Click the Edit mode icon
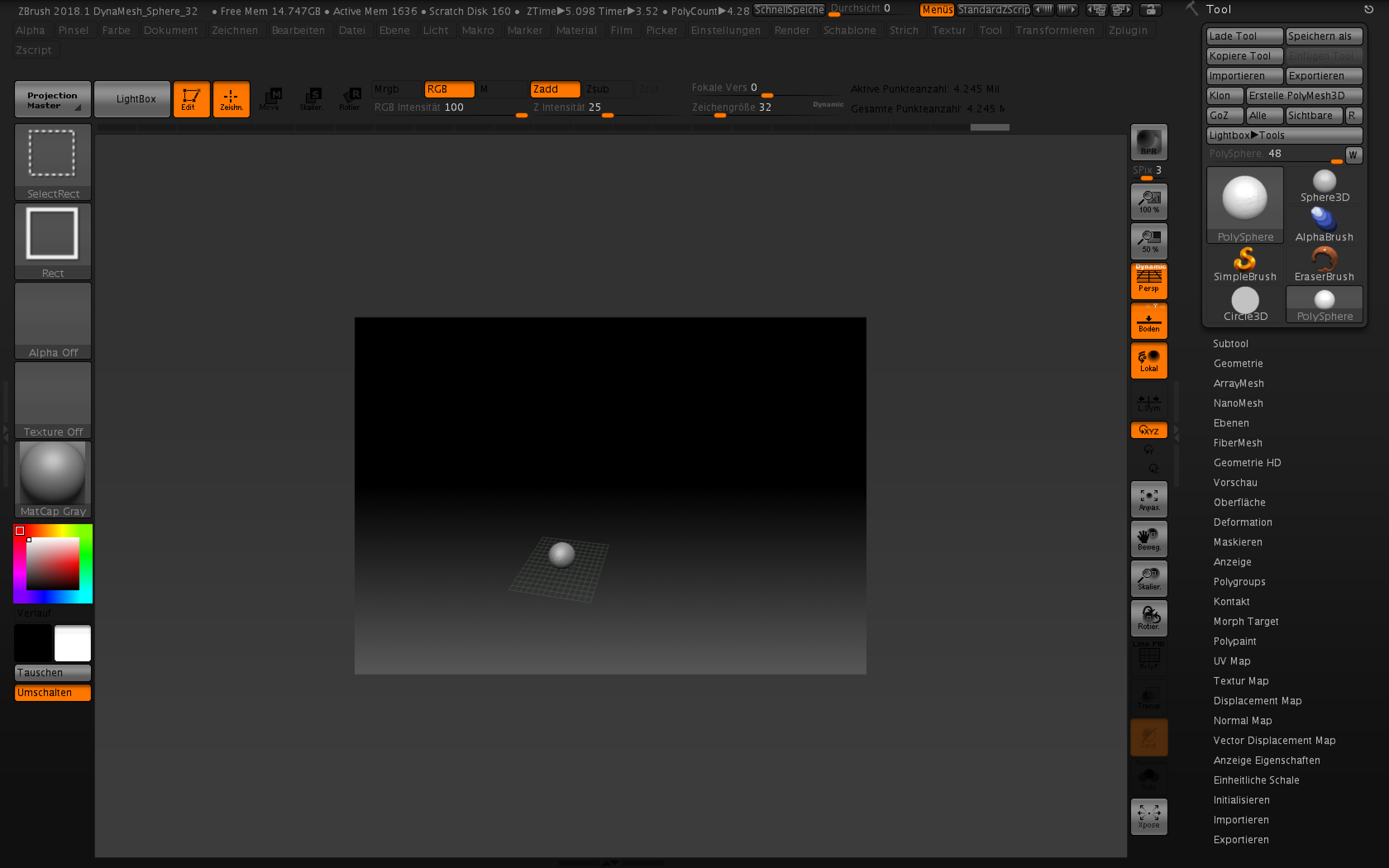1389x868 pixels. [191, 99]
